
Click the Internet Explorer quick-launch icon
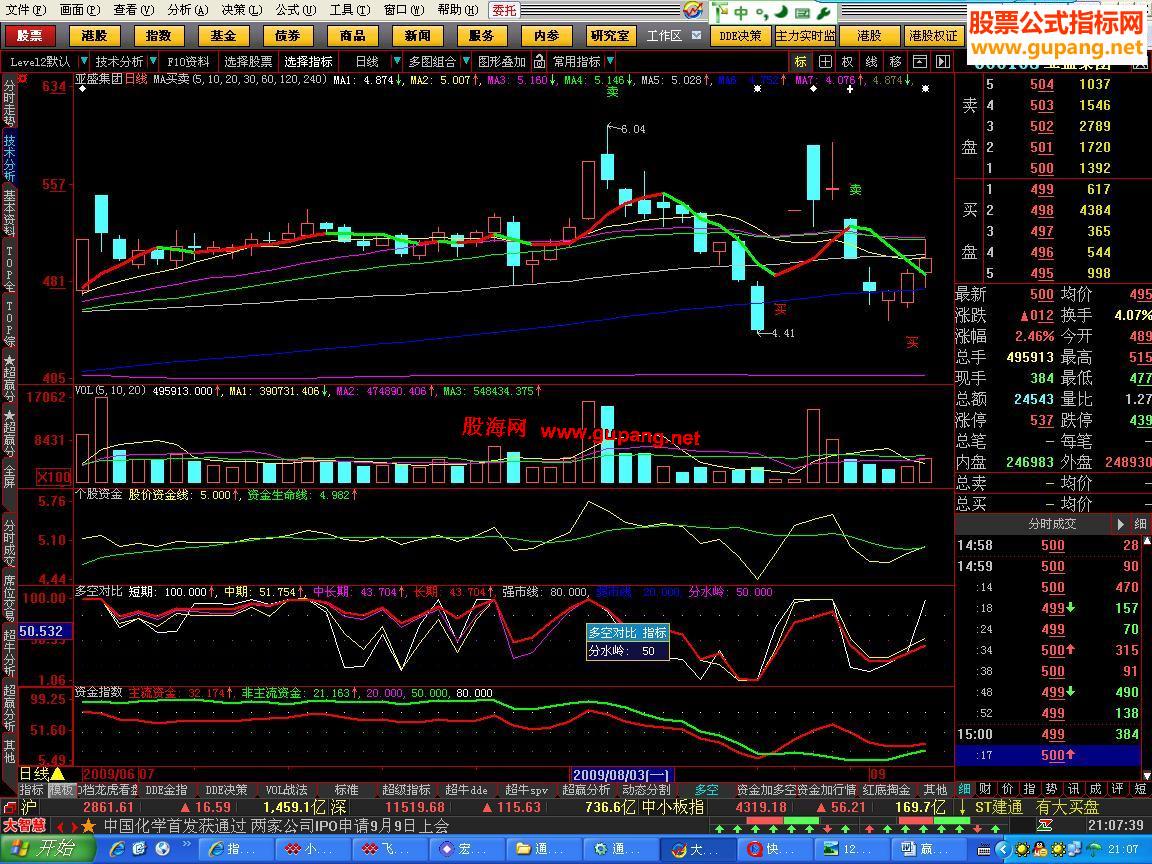tap(117, 849)
